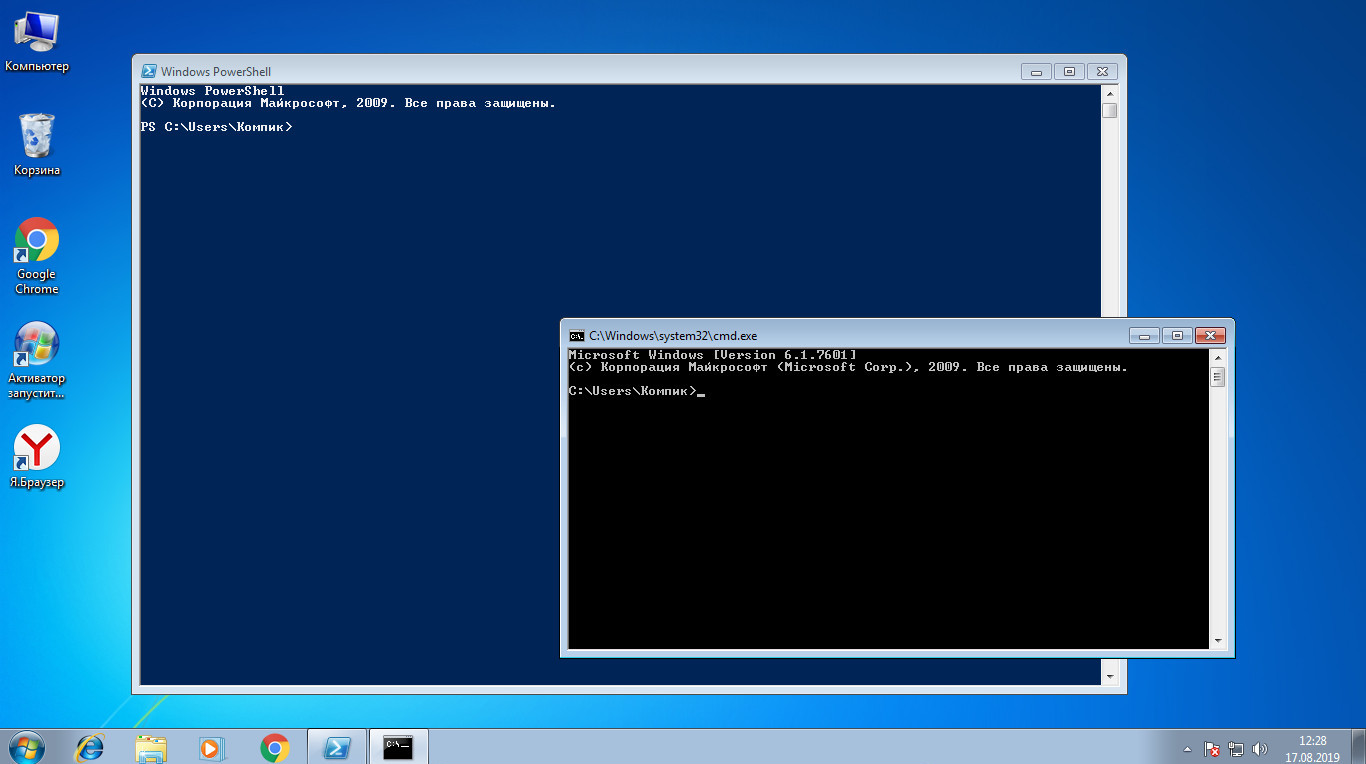Click the PS C:\Users\Компик> prompt

[216, 127]
